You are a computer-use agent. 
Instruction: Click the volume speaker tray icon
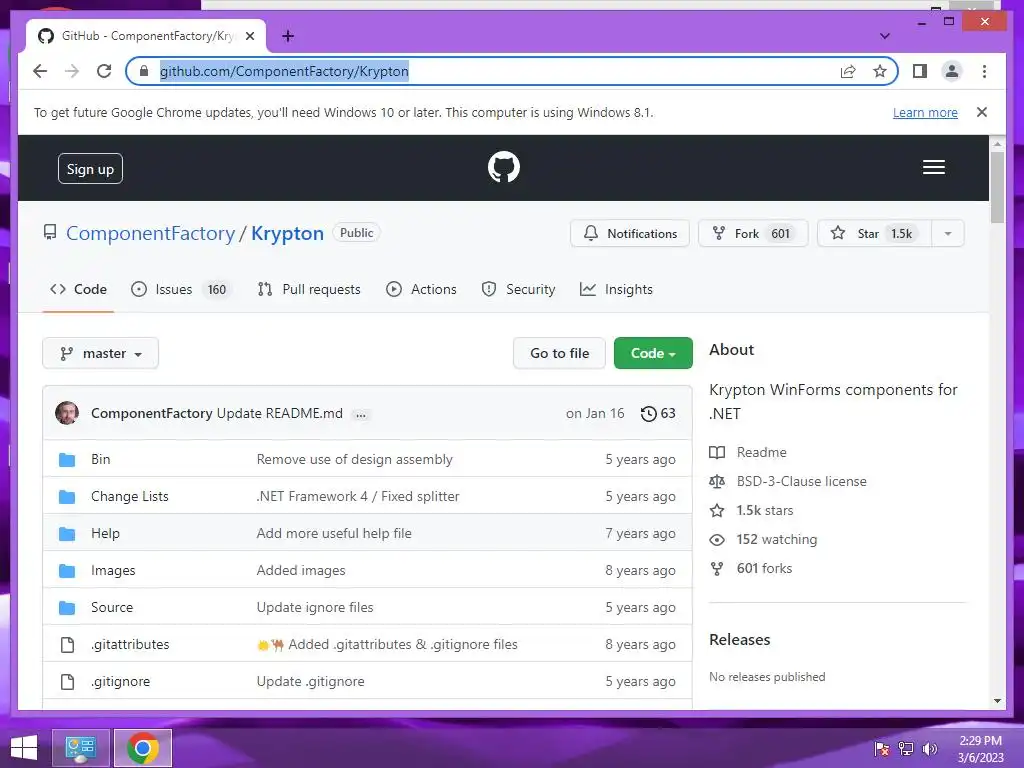tap(930, 749)
